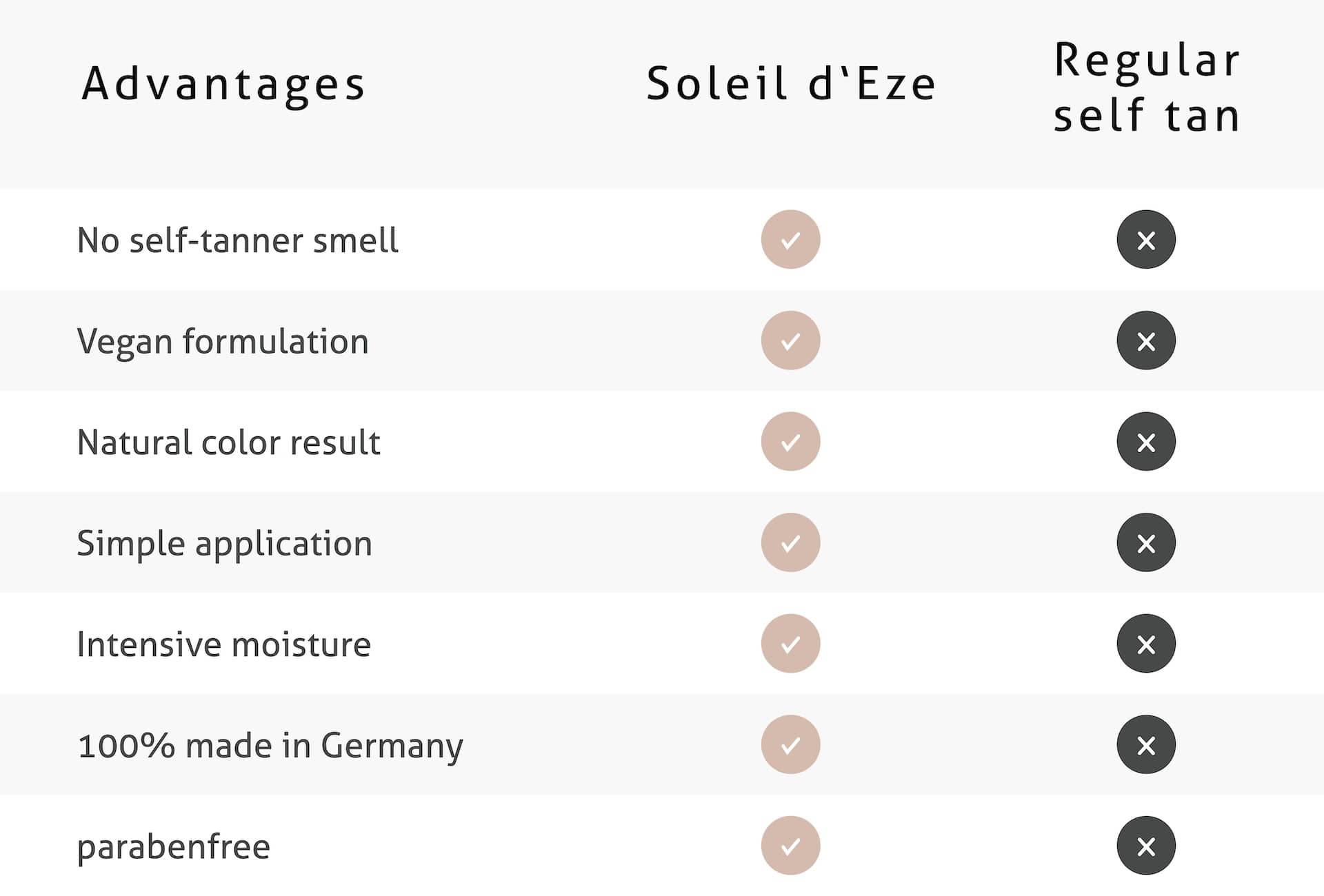1324x896 pixels.
Task: Click the 100% made in Germany label
Action: pos(270,746)
